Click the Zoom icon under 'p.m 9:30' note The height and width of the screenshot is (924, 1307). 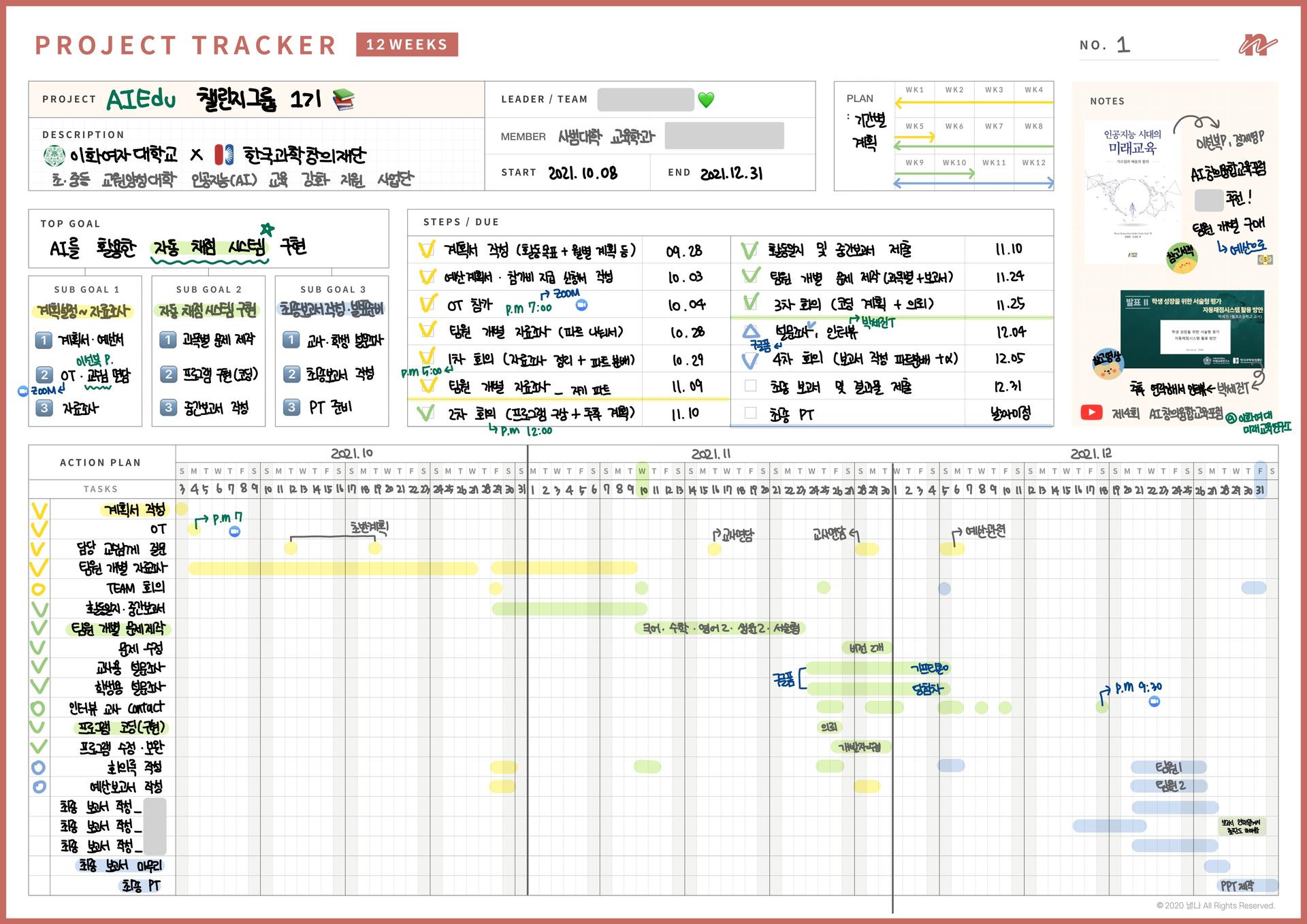click(x=1154, y=702)
